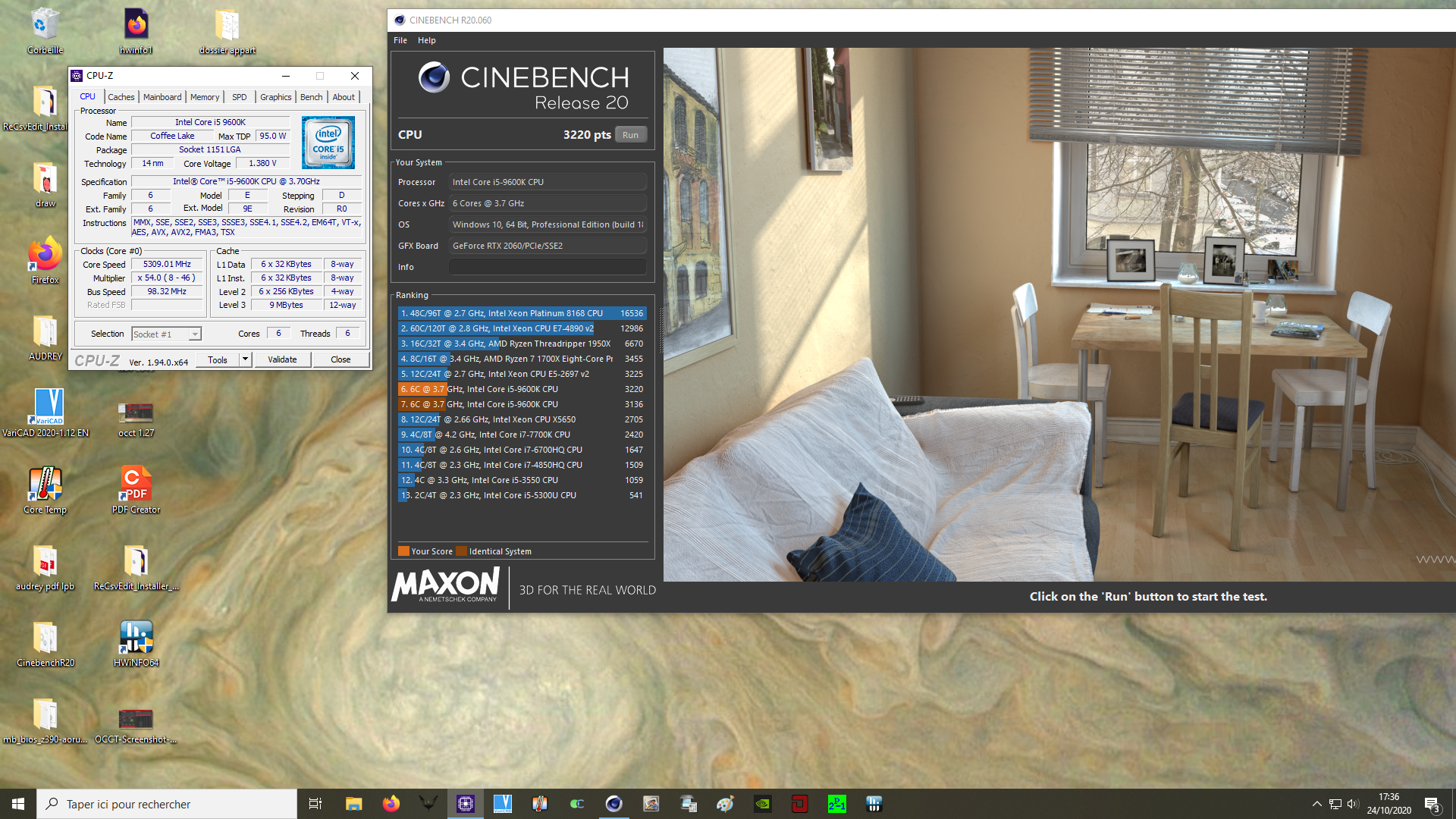Select the Ryzen Threadripper 1950X ranking row

[522, 344]
